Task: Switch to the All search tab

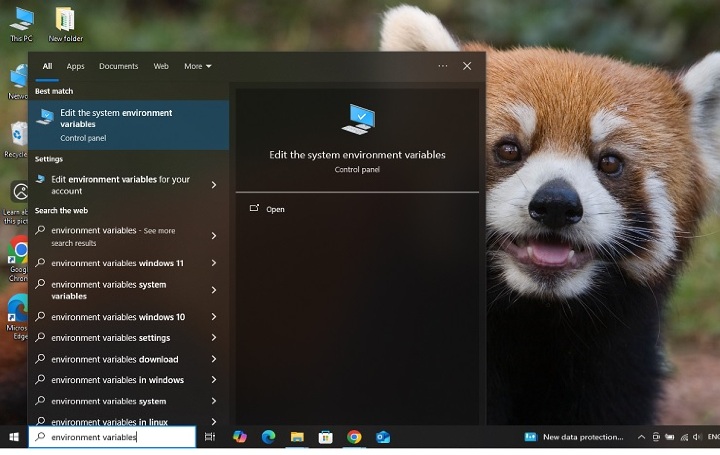Action: (x=47, y=66)
